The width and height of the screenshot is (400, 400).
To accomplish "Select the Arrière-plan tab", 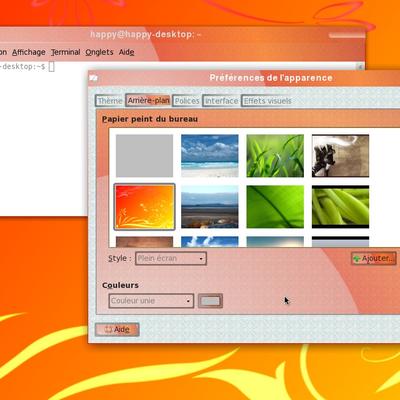I will 148,100.
